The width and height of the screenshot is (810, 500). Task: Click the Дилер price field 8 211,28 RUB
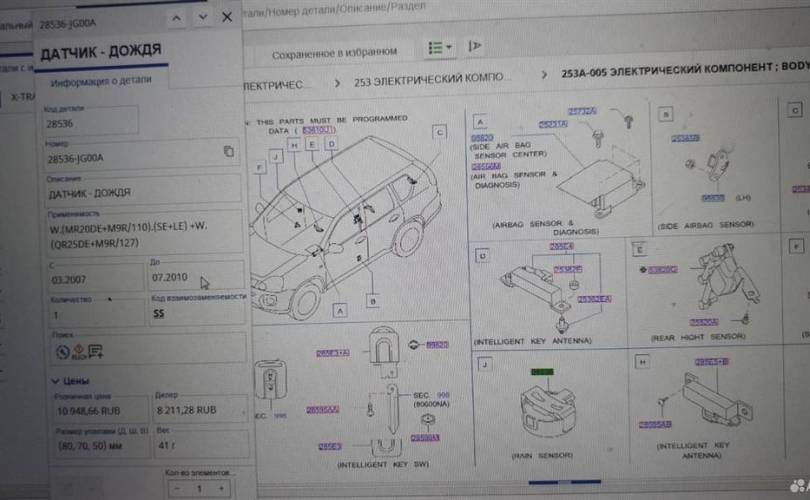pos(196,410)
